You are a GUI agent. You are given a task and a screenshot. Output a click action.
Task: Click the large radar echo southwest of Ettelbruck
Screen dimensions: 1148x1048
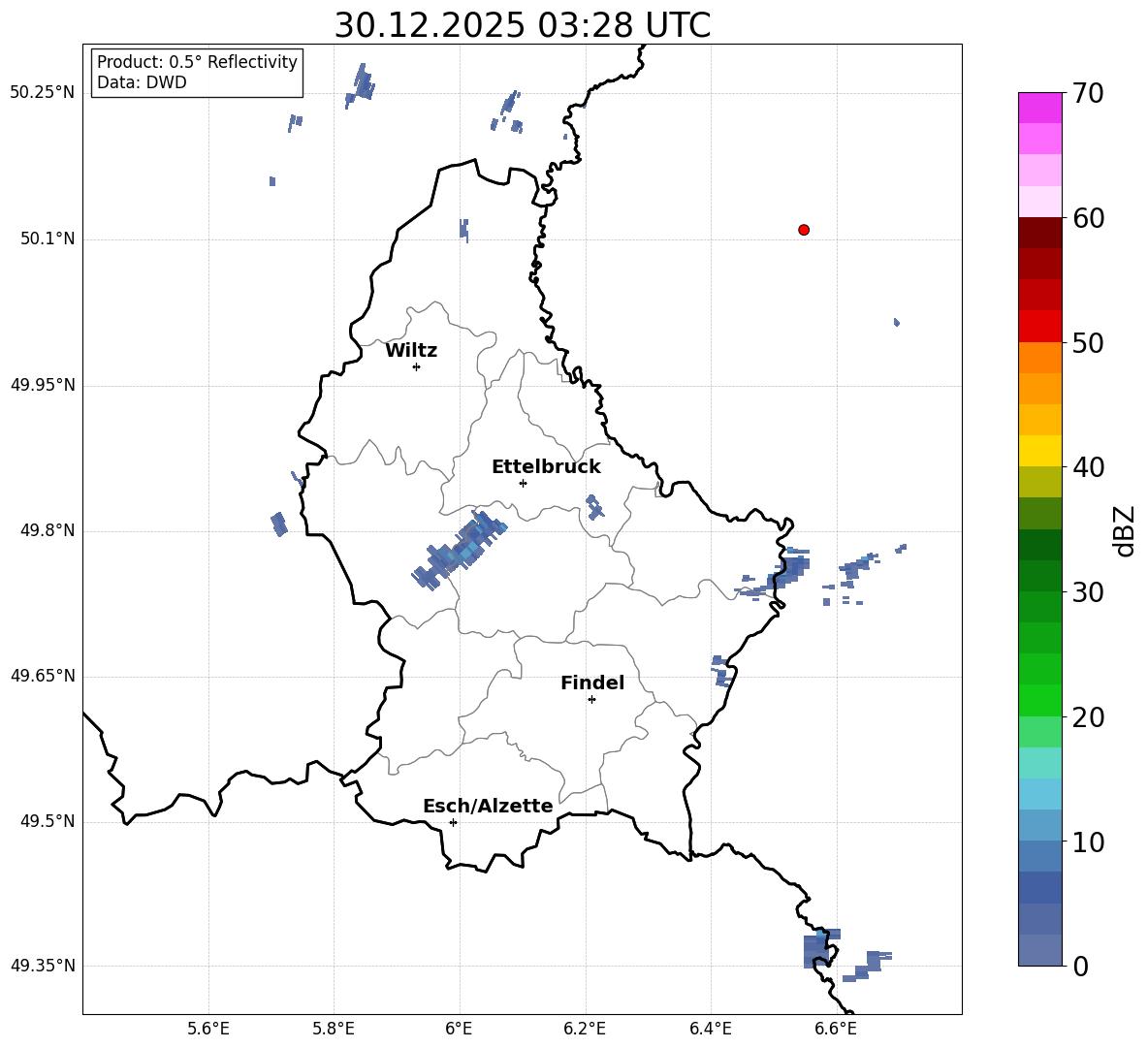pyautogui.click(x=459, y=552)
